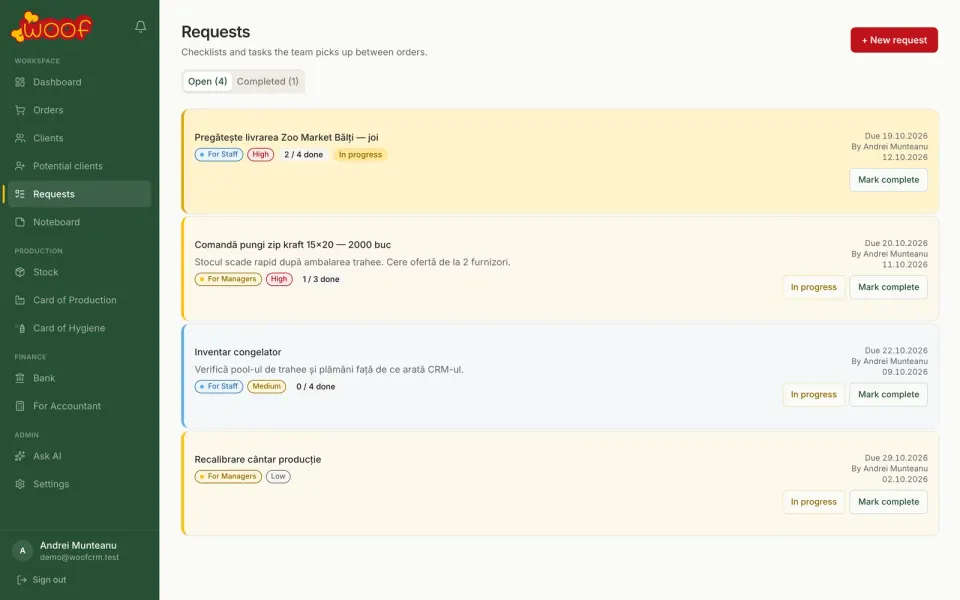Image resolution: width=960 pixels, height=600 pixels.
Task: Click the Medium priority badge
Action: click(x=266, y=386)
